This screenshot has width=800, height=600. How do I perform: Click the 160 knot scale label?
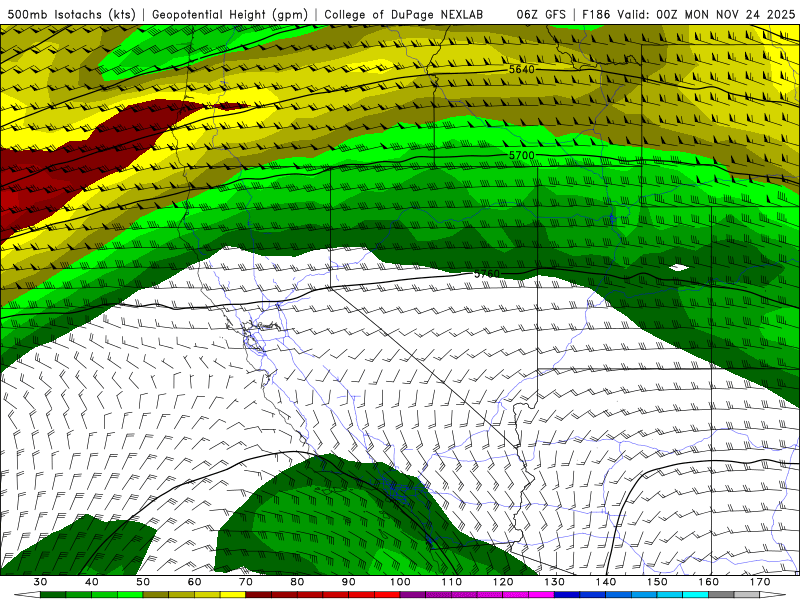coord(709,582)
